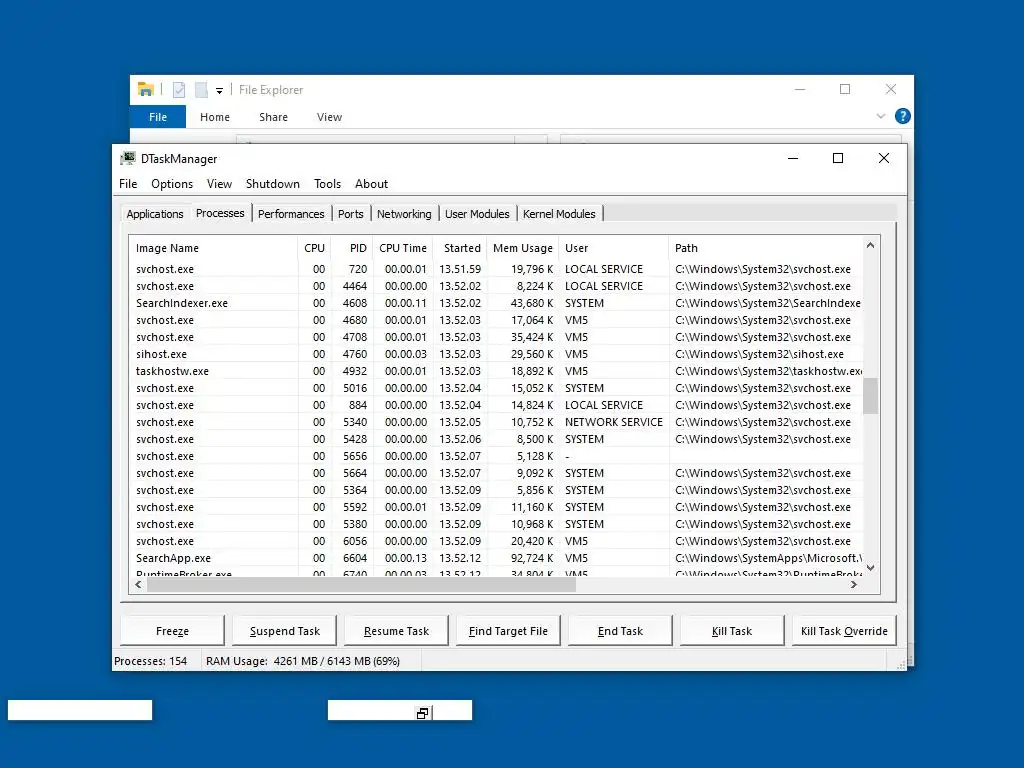
Task: Select svchost.exe with PID 6056
Action: click(x=496, y=541)
